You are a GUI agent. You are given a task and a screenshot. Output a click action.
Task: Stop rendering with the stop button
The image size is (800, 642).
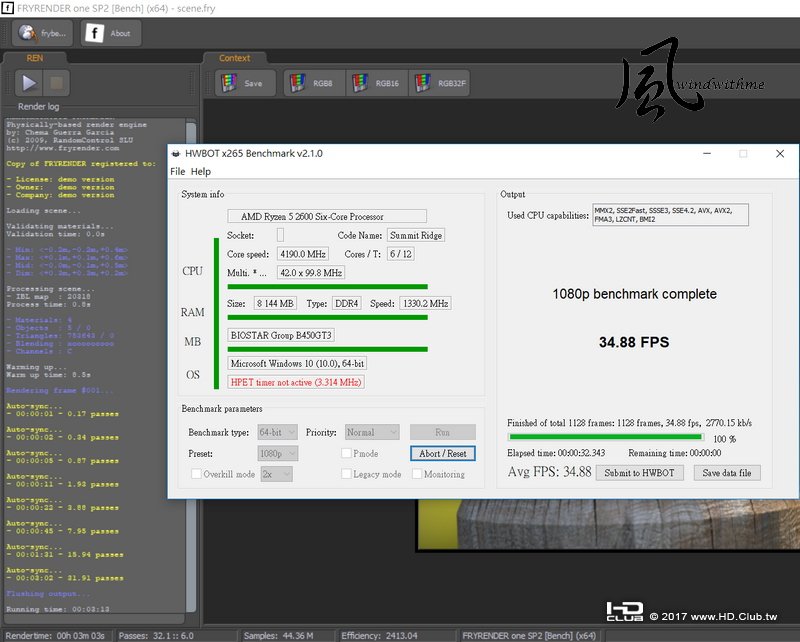[x=56, y=83]
